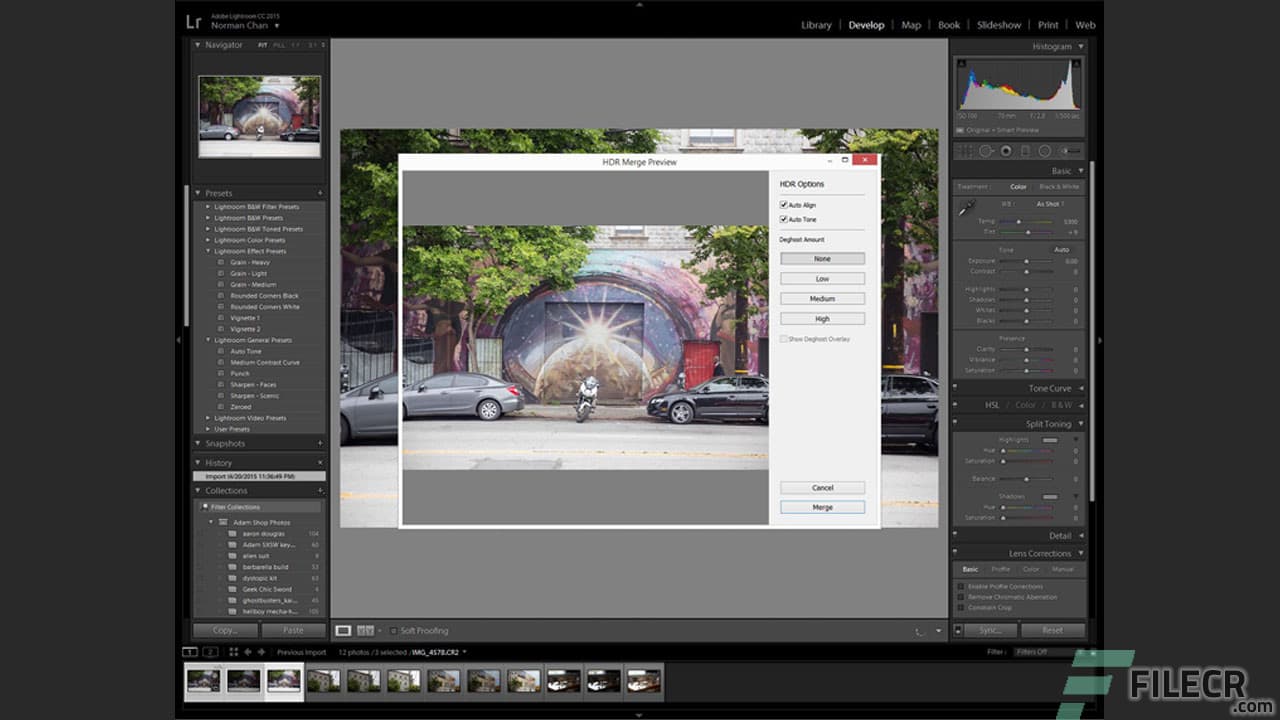Click the Exposure slider handle
The height and width of the screenshot is (720, 1280).
coord(1027,261)
